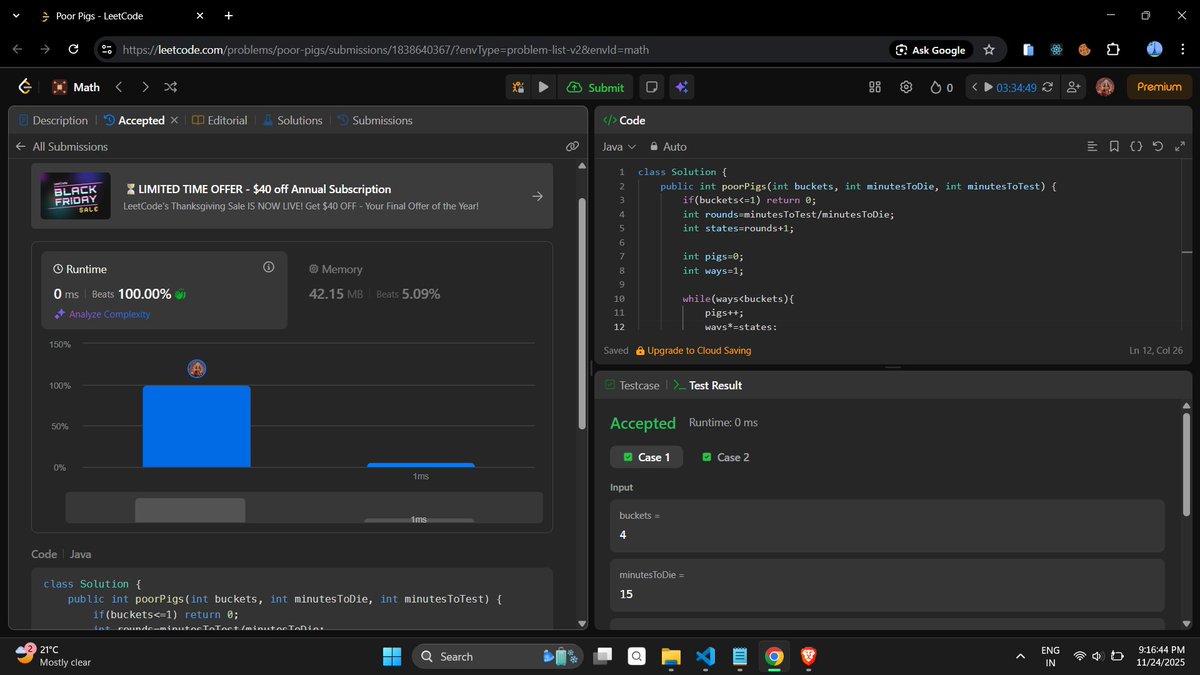Click the Ask Google button

click(x=931, y=49)
